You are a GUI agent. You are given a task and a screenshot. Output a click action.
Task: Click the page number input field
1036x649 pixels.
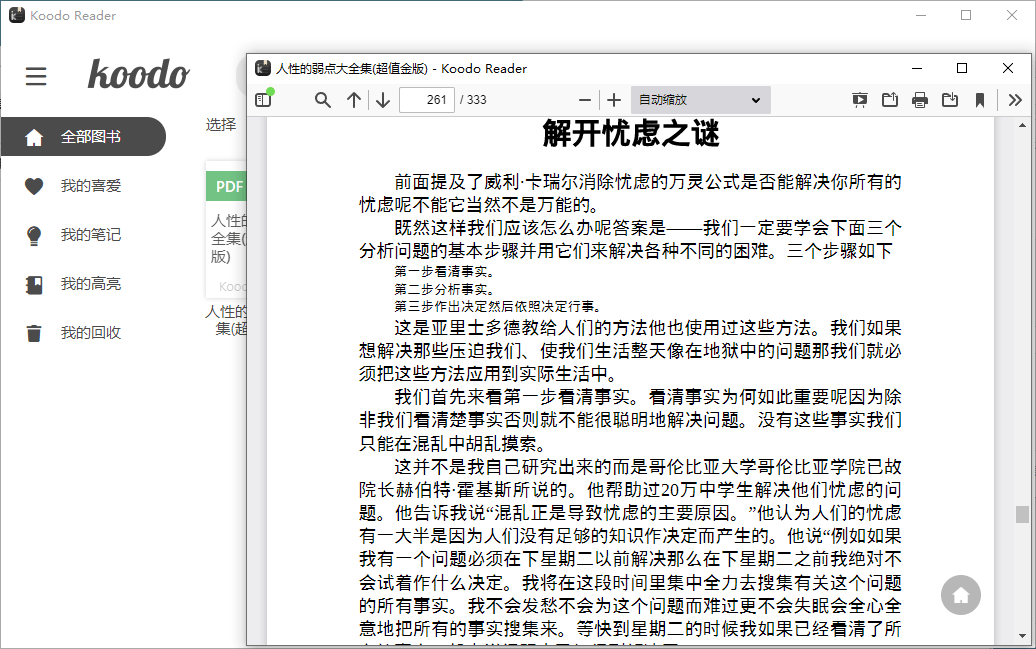click(427, 100)
